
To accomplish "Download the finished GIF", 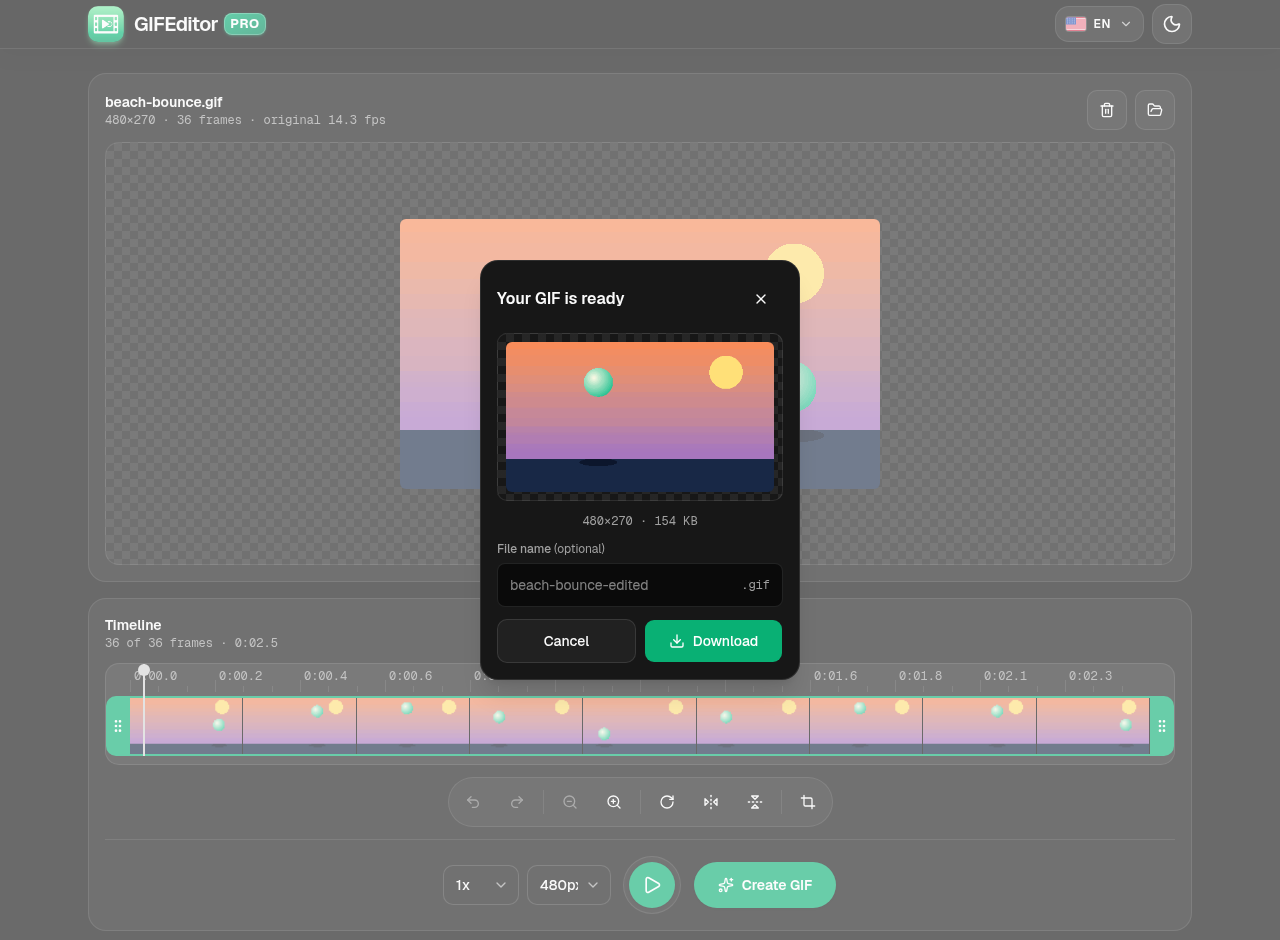I will 714,641.
